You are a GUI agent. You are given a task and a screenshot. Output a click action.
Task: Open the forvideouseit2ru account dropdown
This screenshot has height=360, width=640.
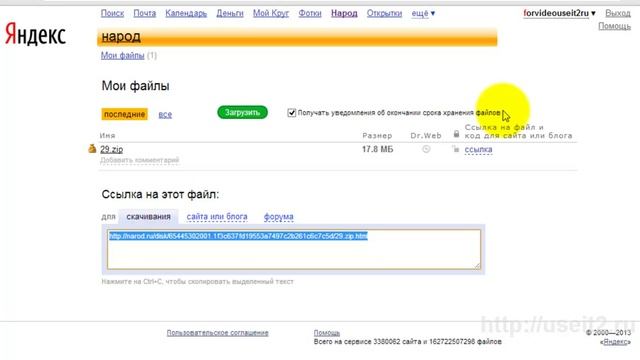[x=559, y=13]
